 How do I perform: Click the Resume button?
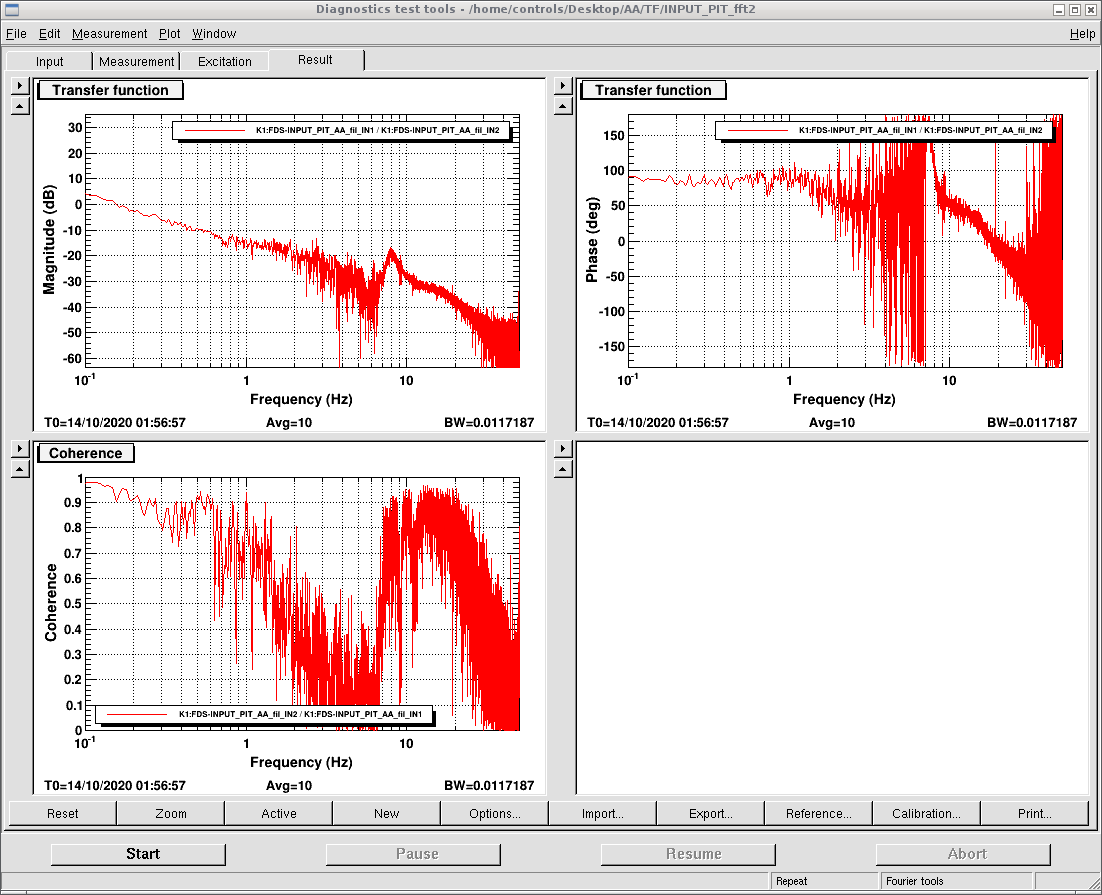coord(688,854)
